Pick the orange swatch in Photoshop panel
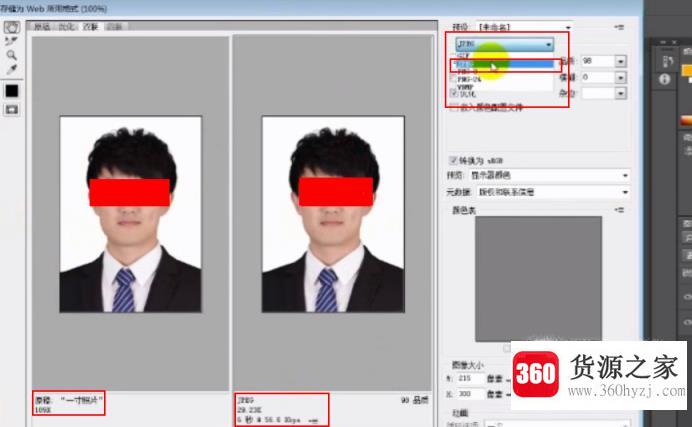The image size is (692, 427). coord(687,70)
